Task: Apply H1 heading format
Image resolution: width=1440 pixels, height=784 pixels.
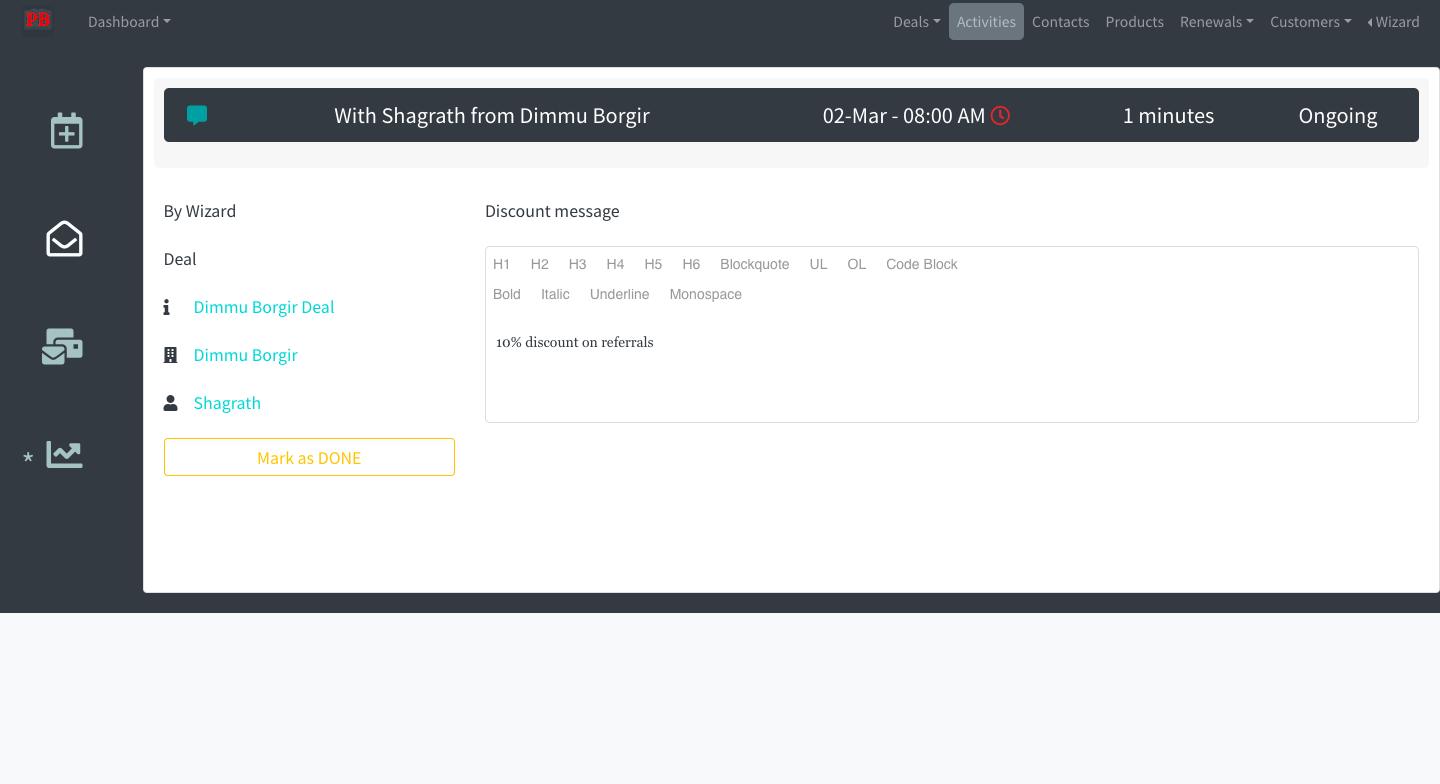Action: 502,264
